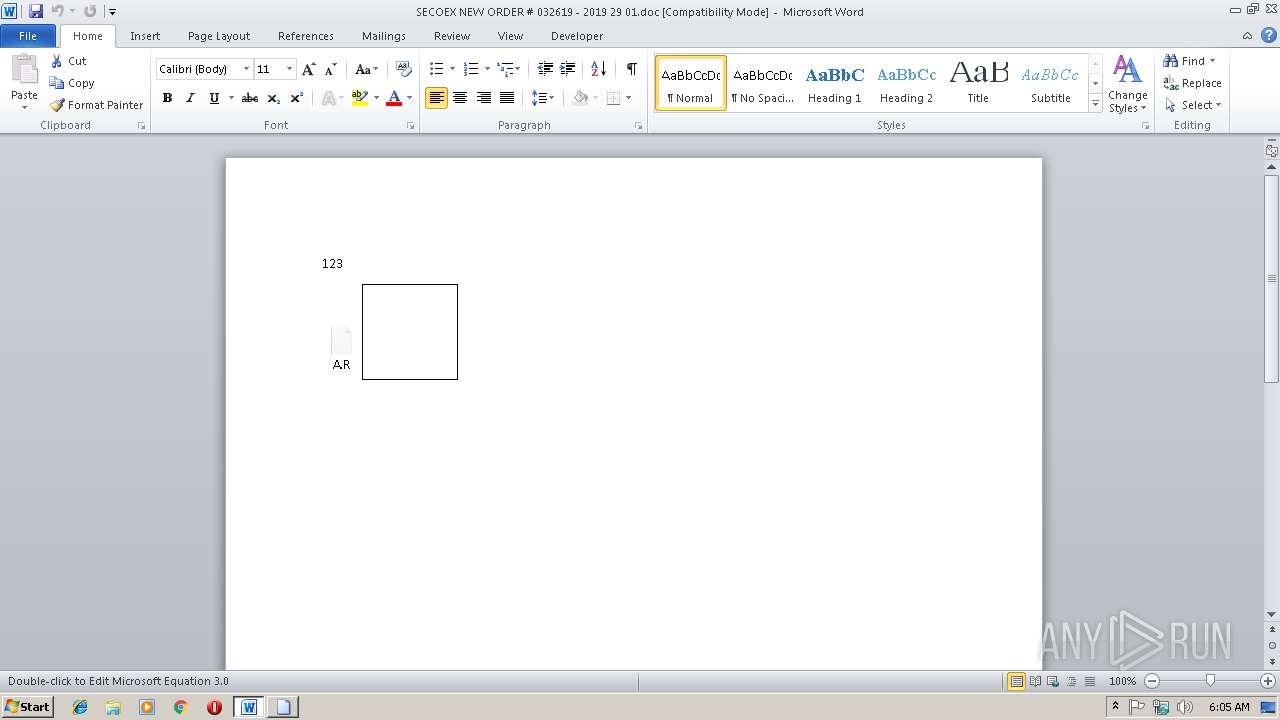Click the Text Effects icon
Screen dimensions: 1280x720
(x=328, y=98)
